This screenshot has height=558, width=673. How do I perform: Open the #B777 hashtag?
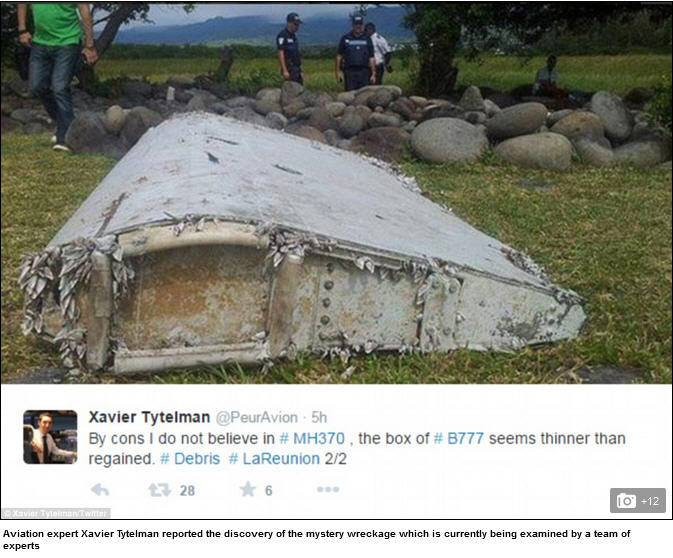(459, 438)
